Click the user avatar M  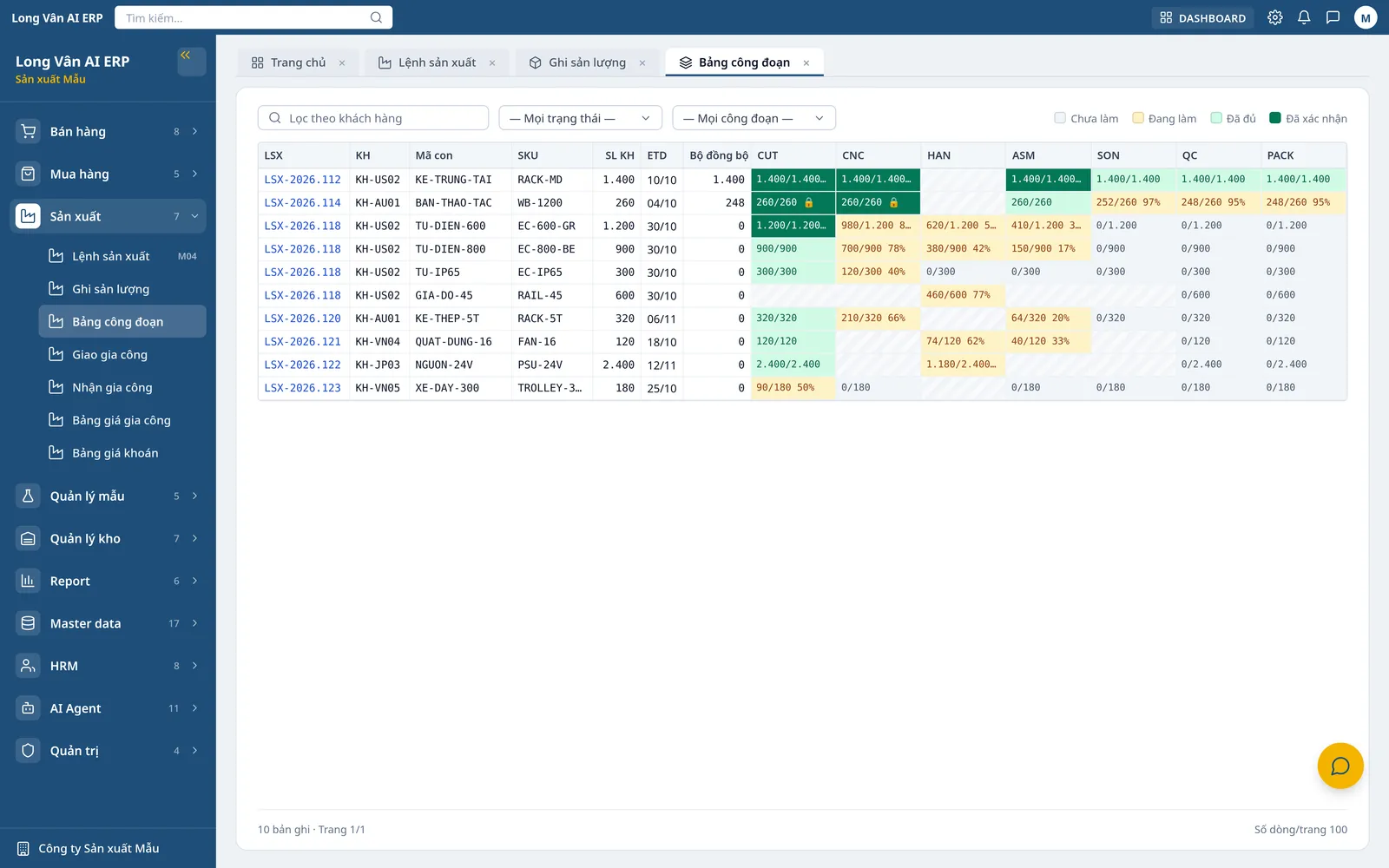click(x=1366, y=17)
